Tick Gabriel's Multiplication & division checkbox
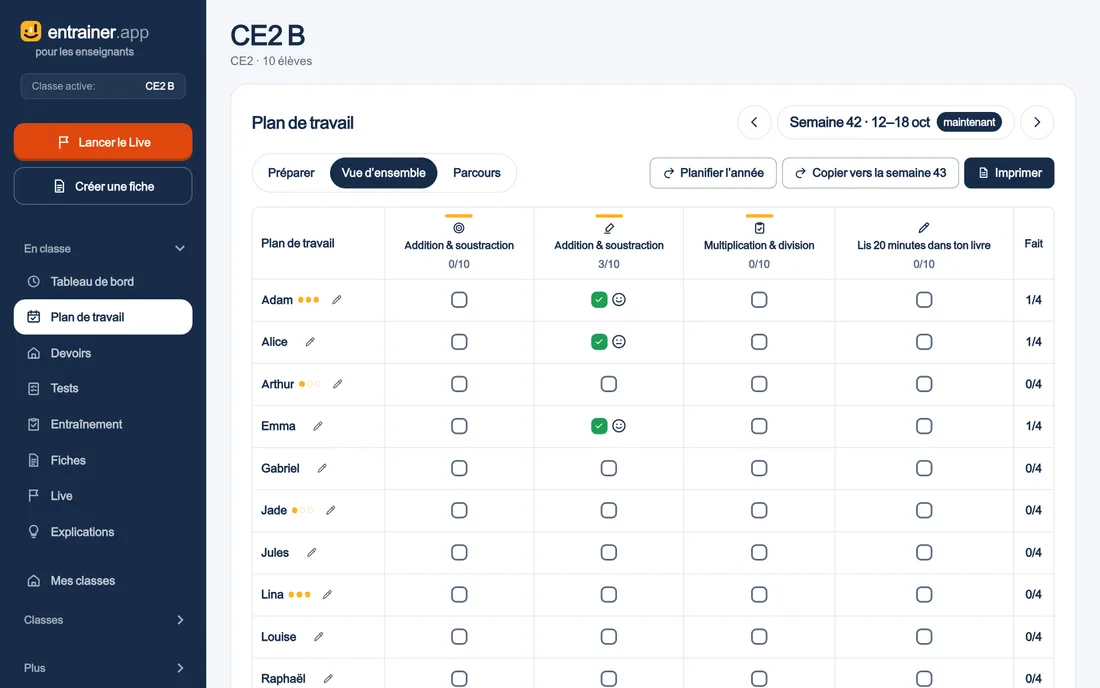Image resolution: width=1100 pixels, height=688 pixels. click(759, 468)
